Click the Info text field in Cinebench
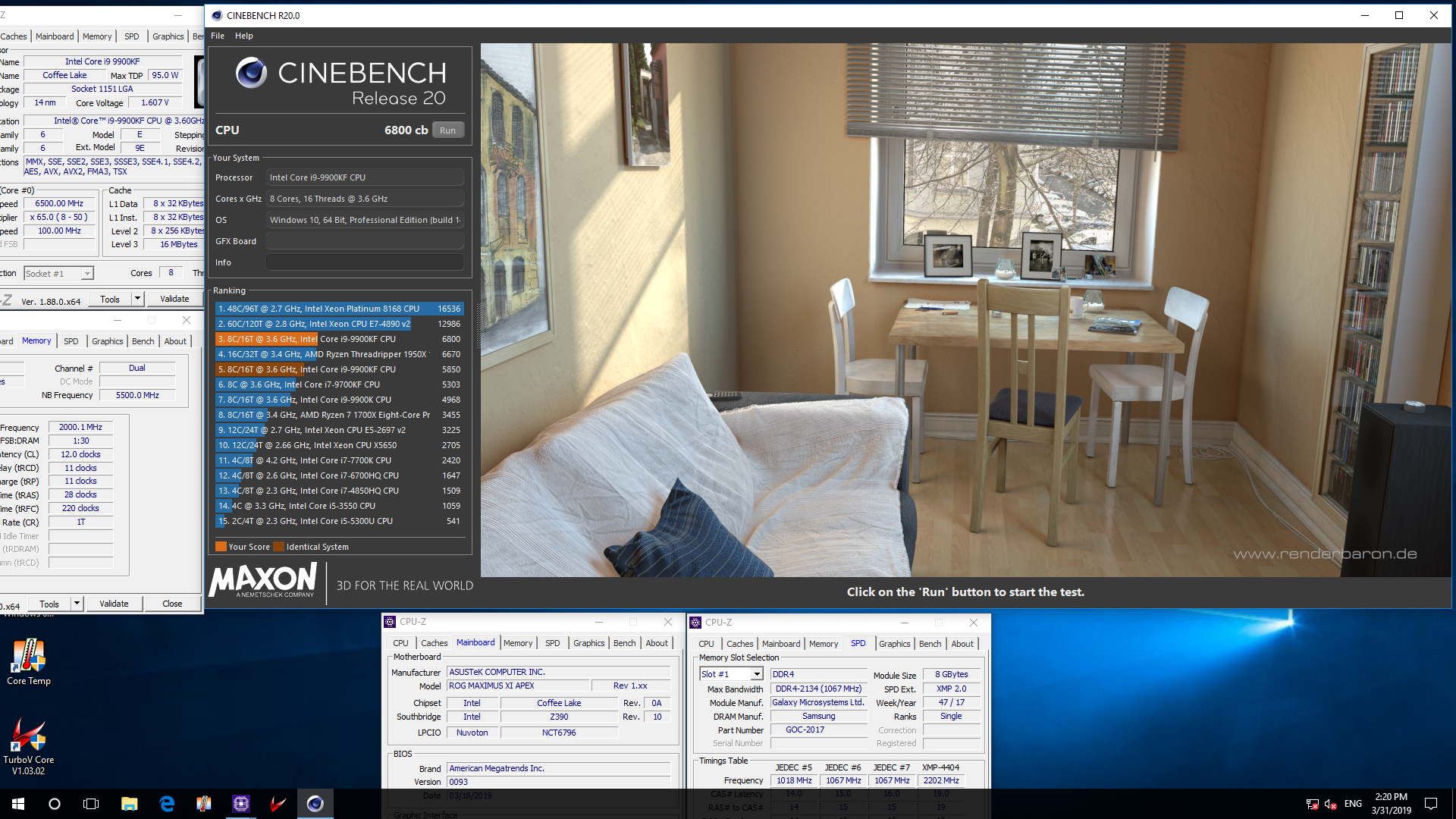Viewport: 1456px width, 819px height. pyautogui.click(x=365, y=262)
